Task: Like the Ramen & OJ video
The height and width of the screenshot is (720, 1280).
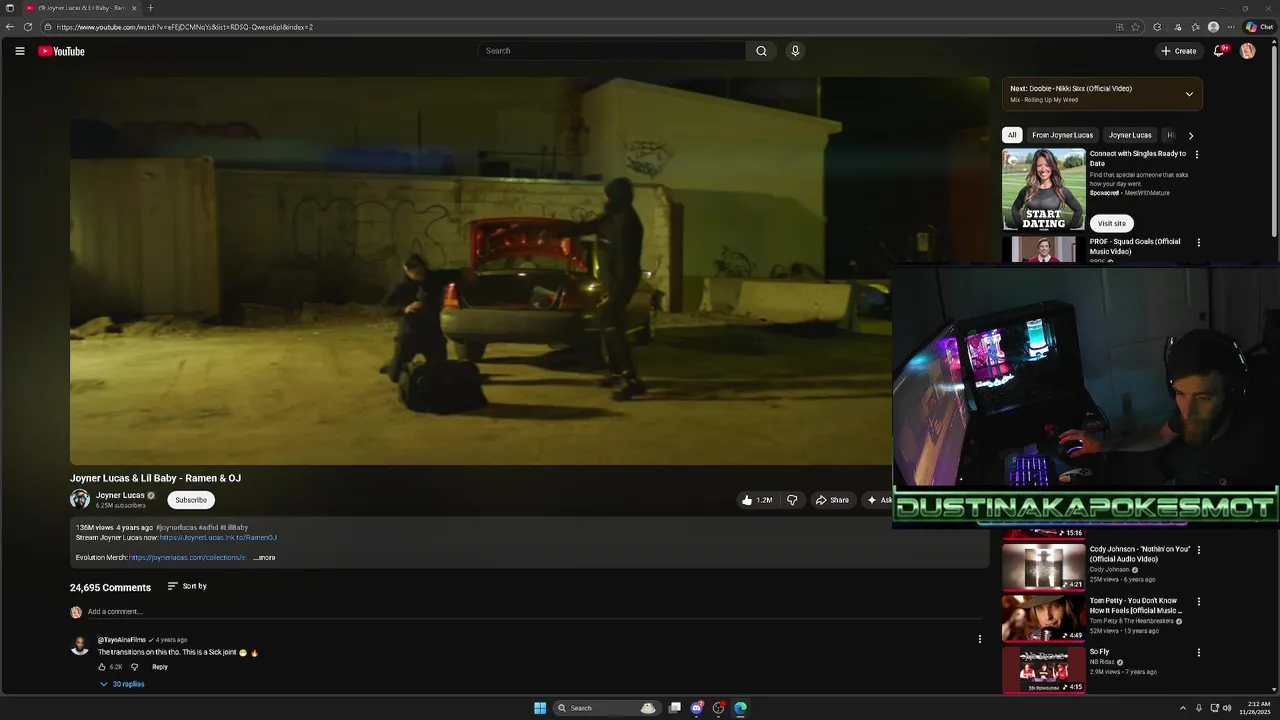Action: (756, 500)
